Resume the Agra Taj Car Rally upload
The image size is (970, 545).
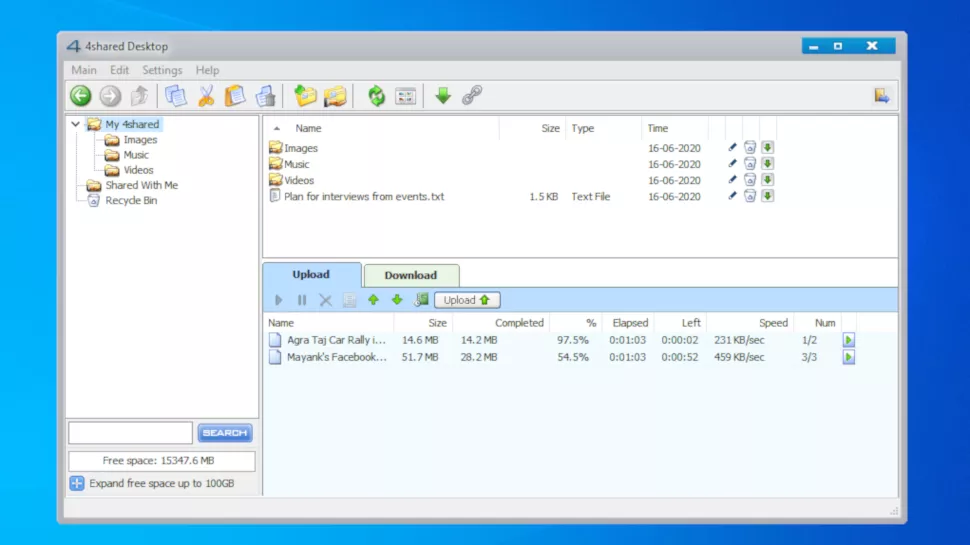point(849,340)
